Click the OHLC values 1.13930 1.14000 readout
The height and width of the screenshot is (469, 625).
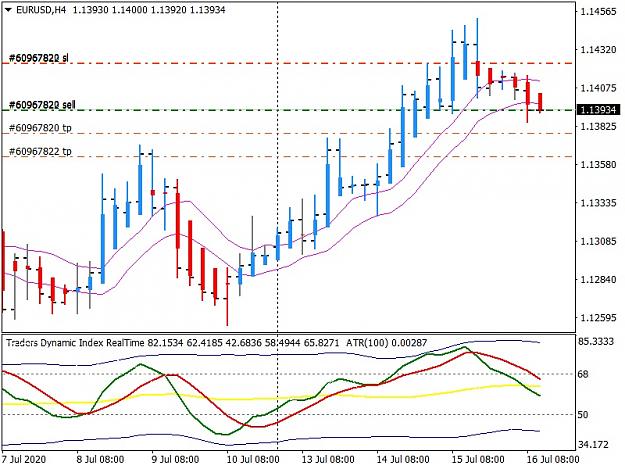(x=149, y=10)
